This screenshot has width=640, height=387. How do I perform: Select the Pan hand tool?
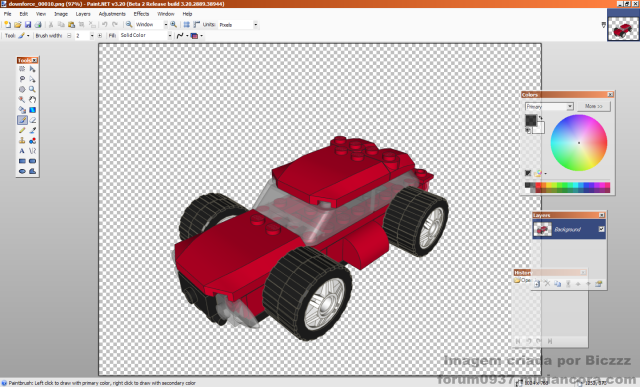32,100
